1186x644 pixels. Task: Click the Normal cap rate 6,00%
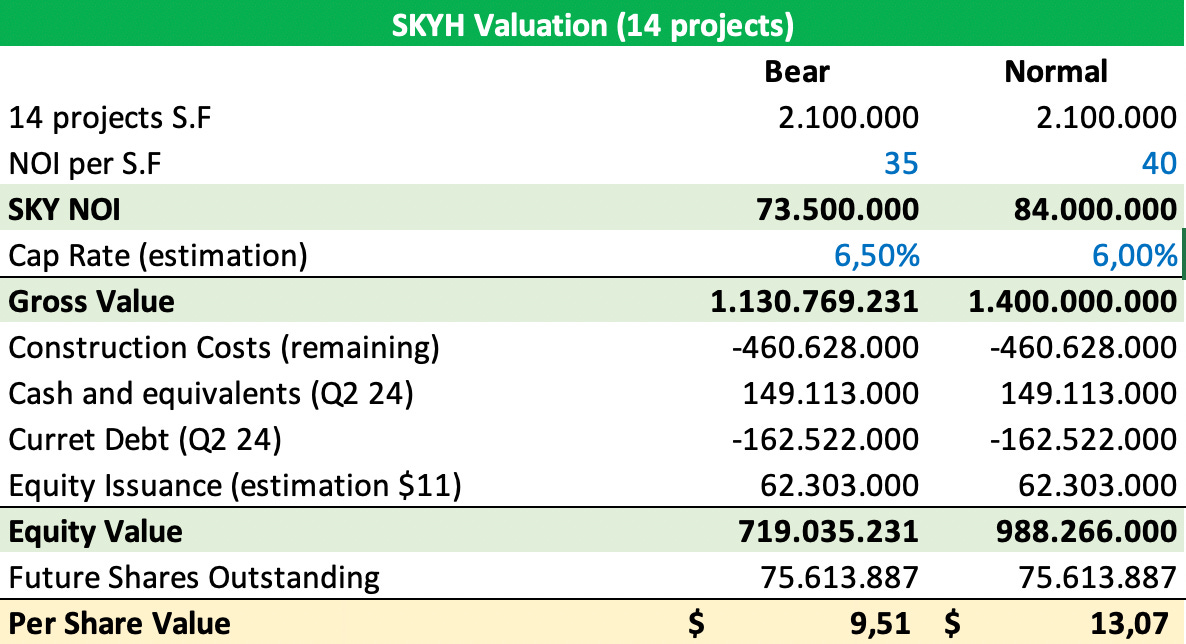coord(1135,256)
